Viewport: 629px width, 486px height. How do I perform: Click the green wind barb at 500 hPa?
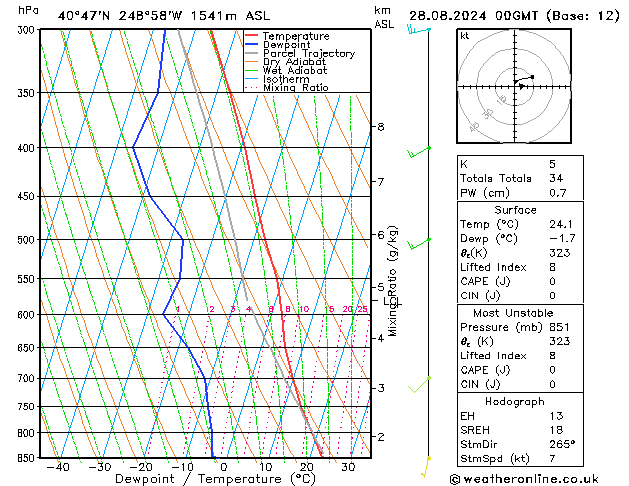[x=419, y=243]
